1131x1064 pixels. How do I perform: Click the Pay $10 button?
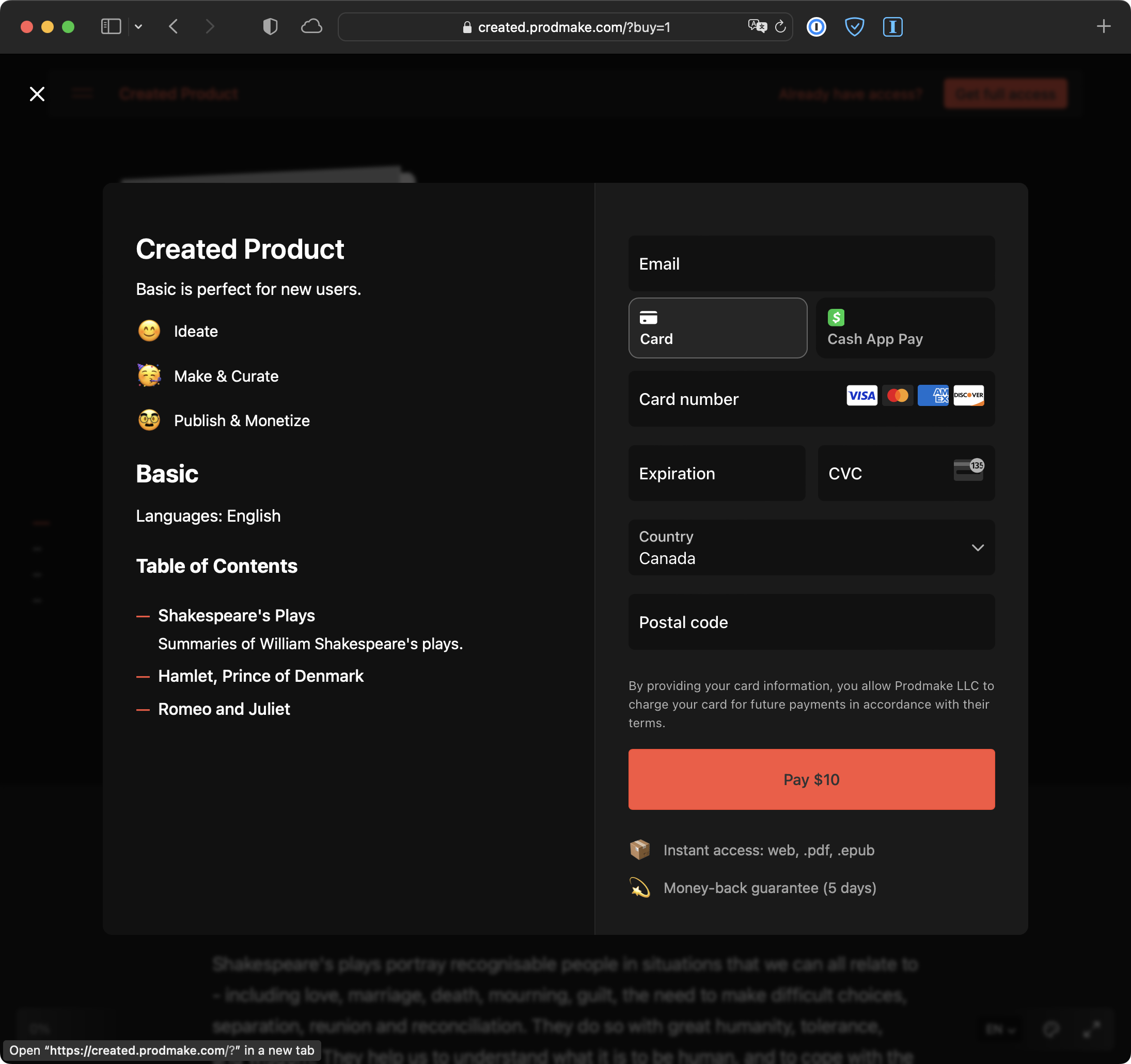811,779
